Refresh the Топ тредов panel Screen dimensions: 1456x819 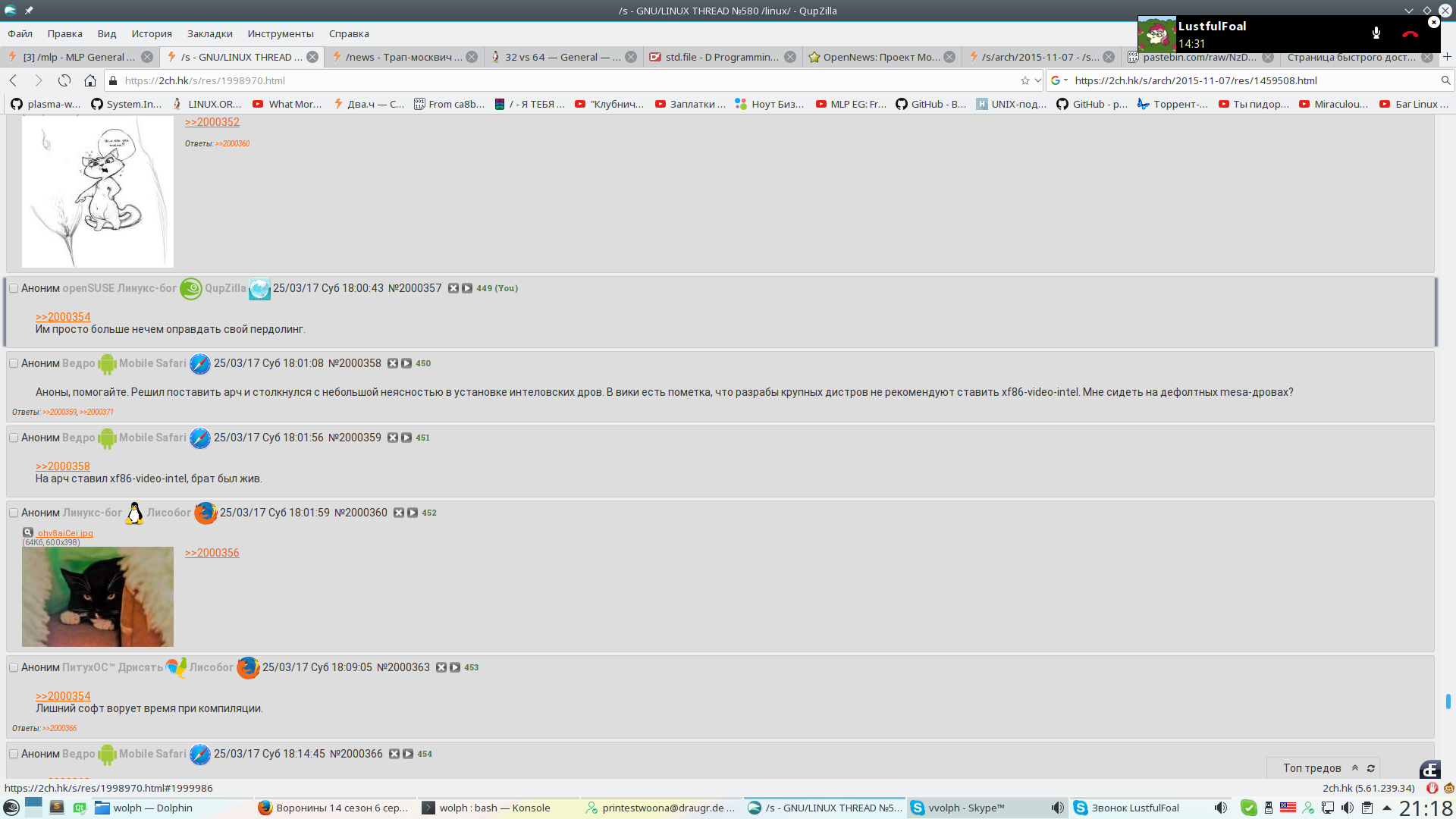click(x=1371, y=768)
